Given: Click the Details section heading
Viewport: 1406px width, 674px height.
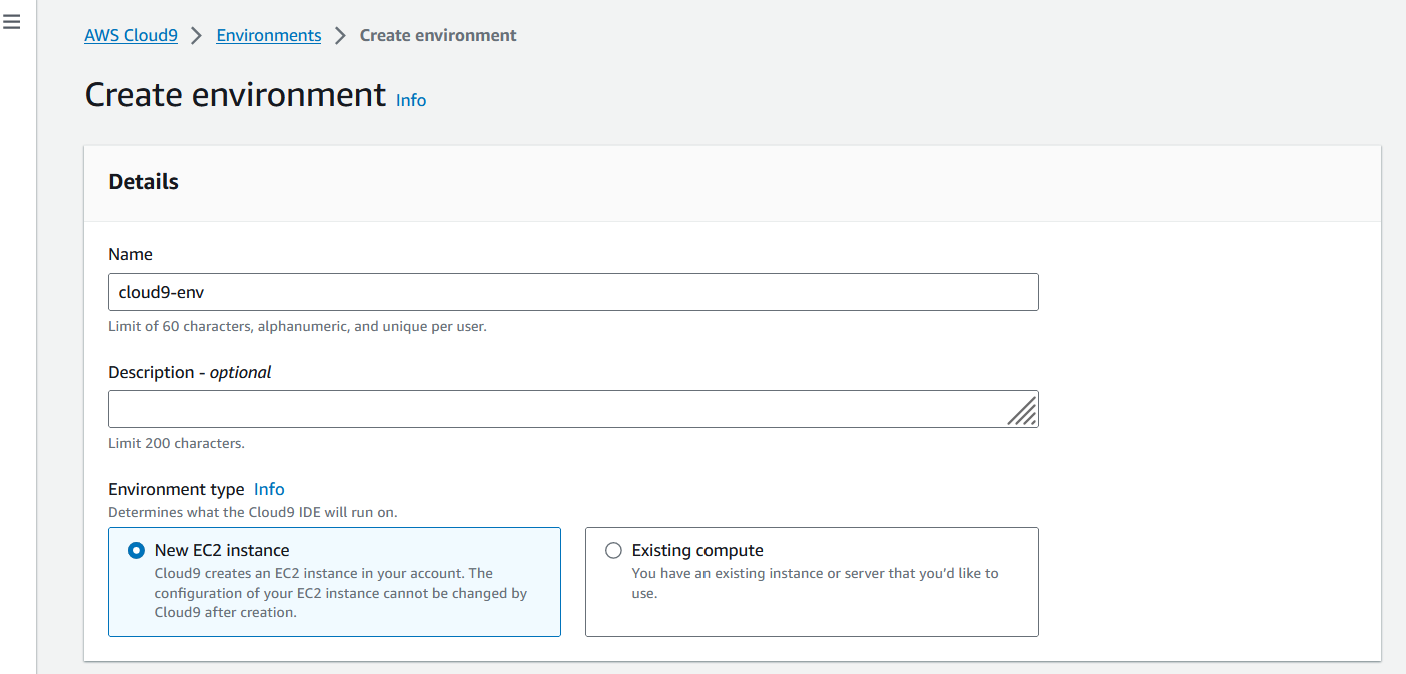Looking at the screenshot, I should pos(144,182).
